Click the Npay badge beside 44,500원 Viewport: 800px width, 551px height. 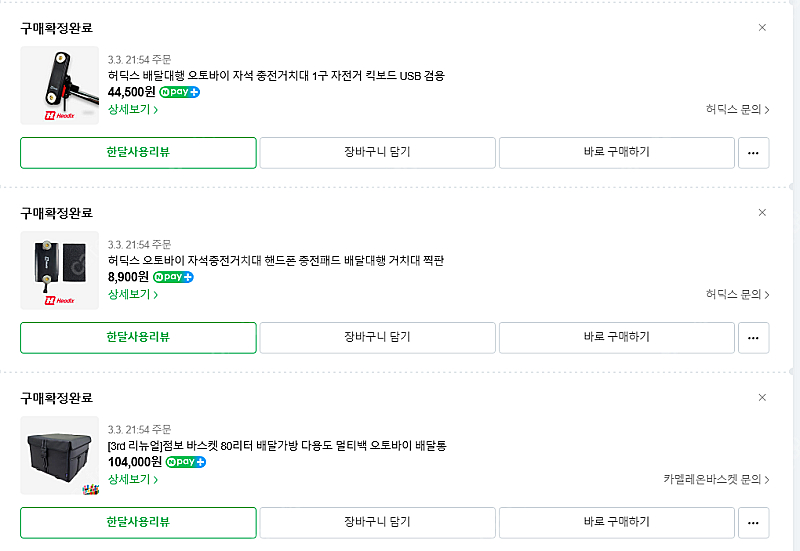point(180,92)
